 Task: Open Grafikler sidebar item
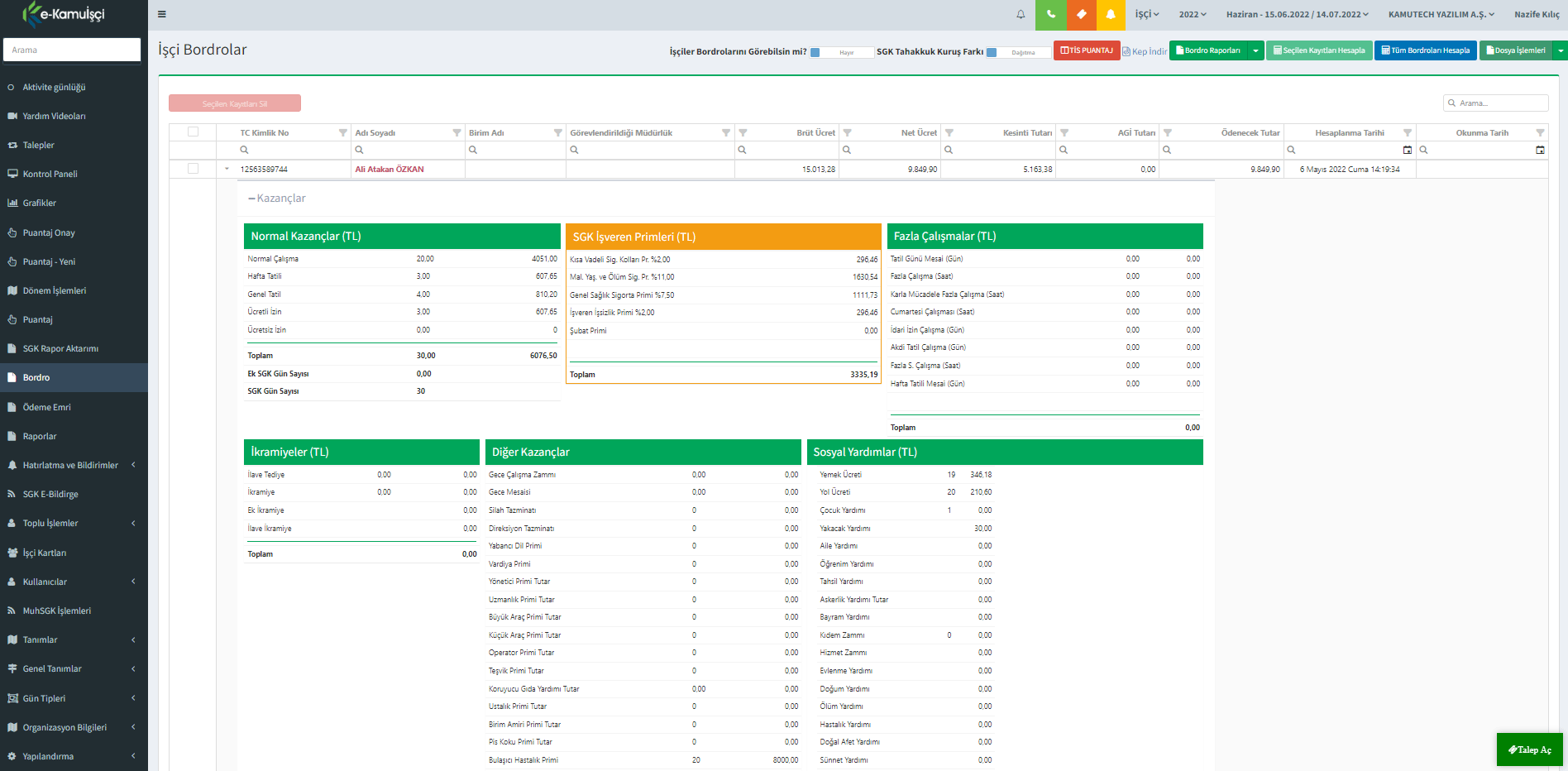point(39,204)
